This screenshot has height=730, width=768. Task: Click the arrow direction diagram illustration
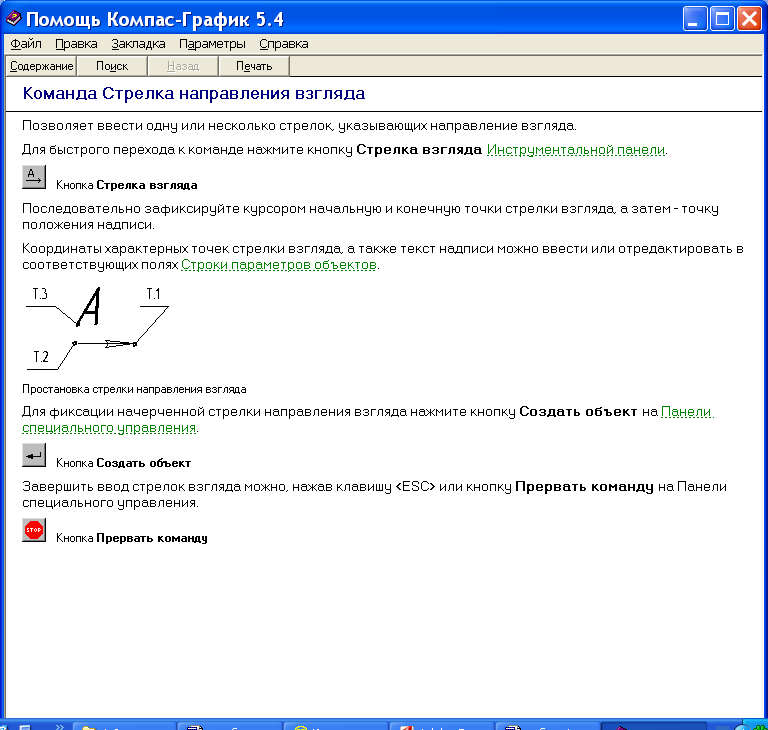(x=97, y=329)
